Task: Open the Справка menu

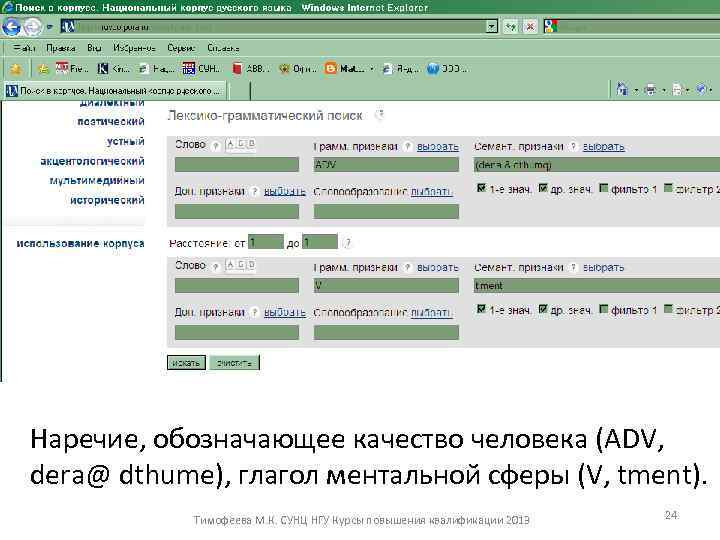Action: pyautogui.click(x=223, y=48)
